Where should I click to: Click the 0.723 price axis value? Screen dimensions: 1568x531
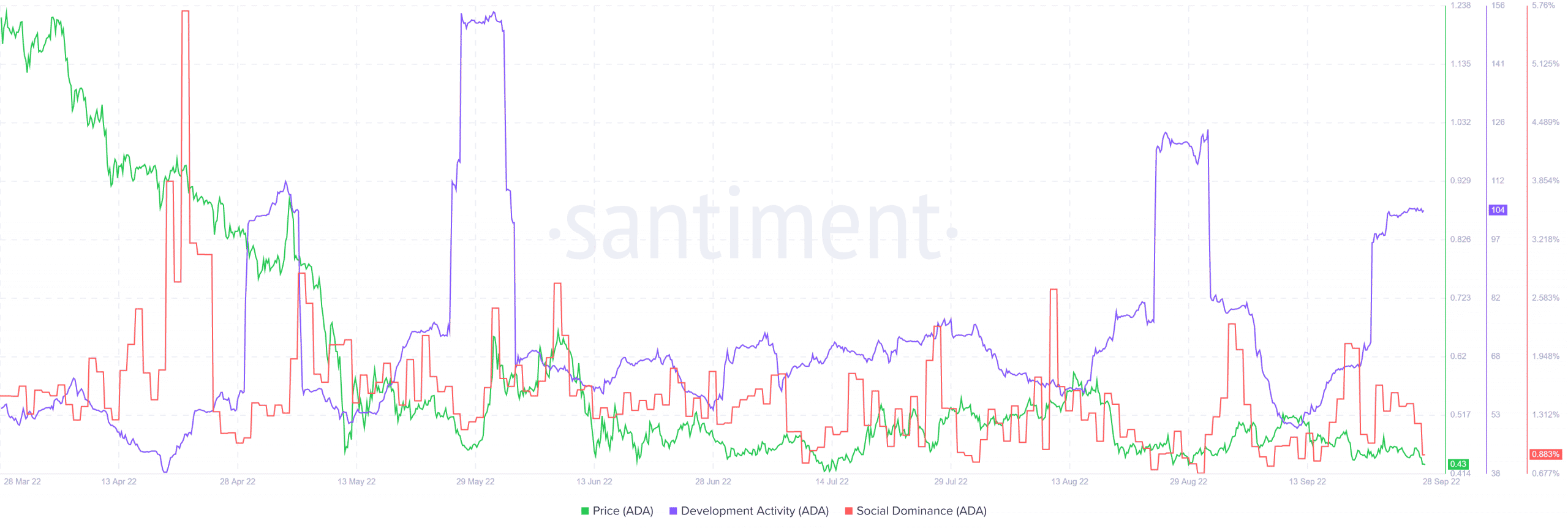[1460, 298]
